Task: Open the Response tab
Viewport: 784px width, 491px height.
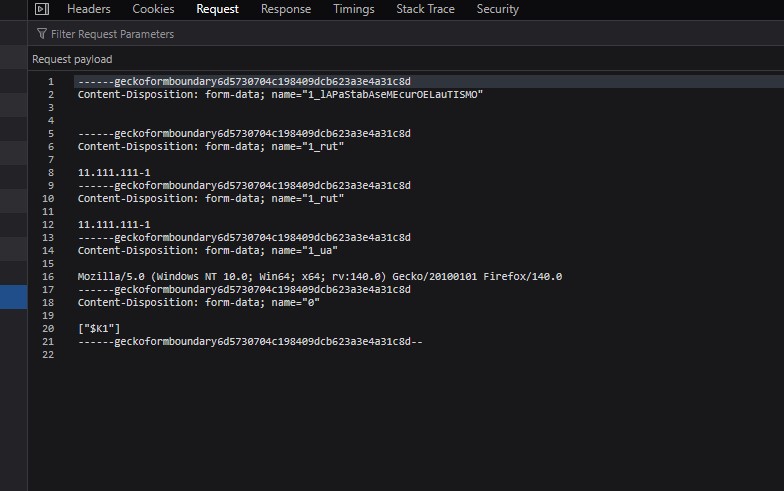Action: pos(286,9)
